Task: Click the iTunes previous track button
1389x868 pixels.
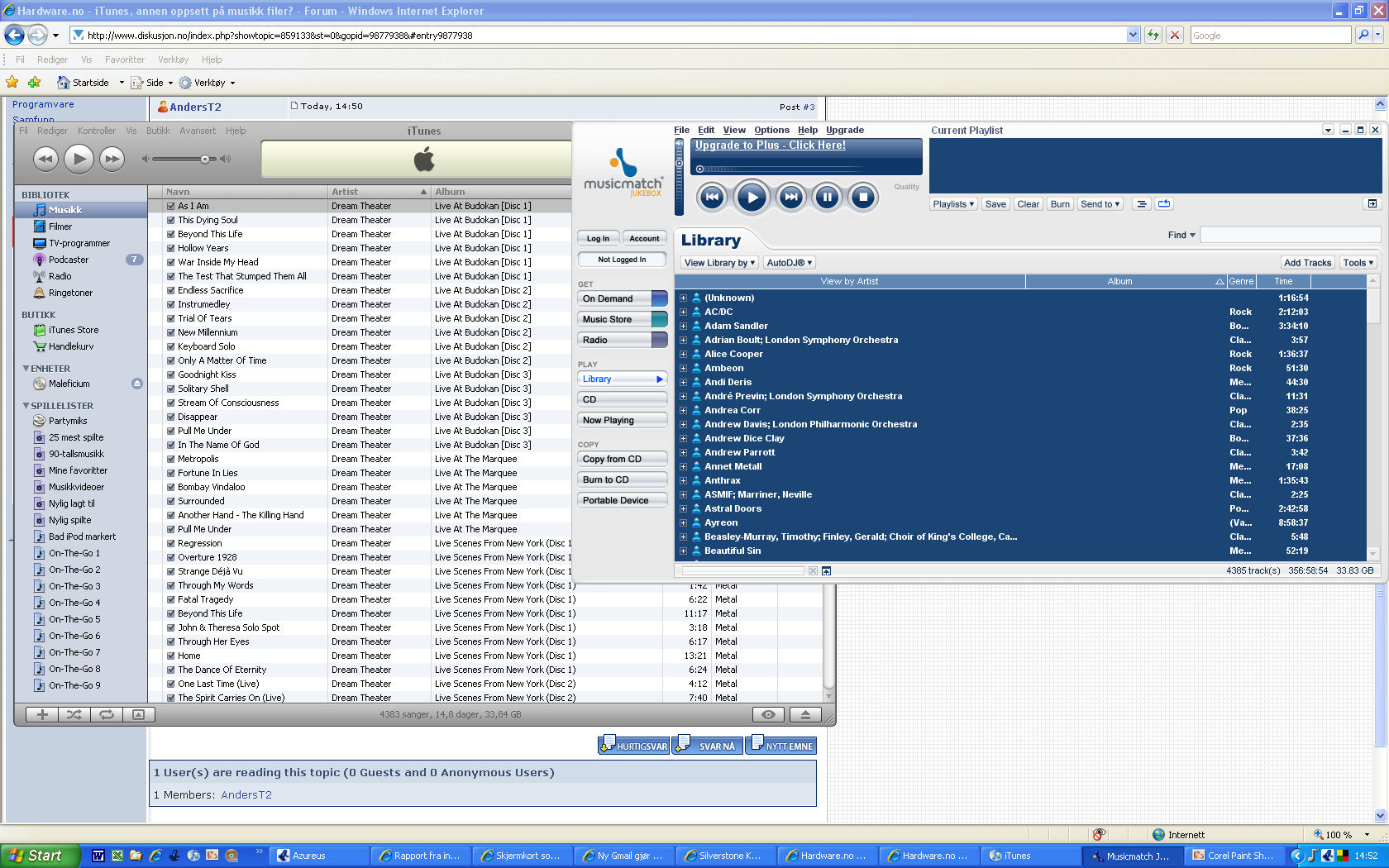Action: pyautogui.click(x=45, y=158)
